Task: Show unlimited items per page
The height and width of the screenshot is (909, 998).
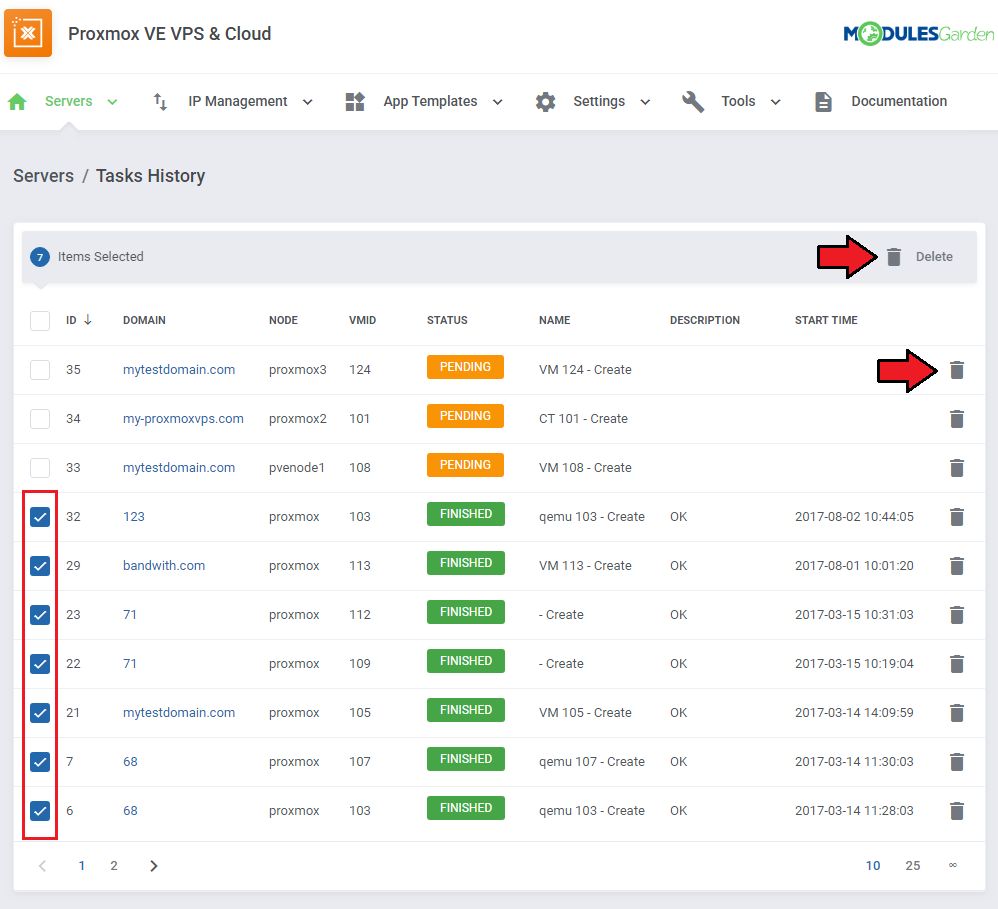Action: pos(953,865)
